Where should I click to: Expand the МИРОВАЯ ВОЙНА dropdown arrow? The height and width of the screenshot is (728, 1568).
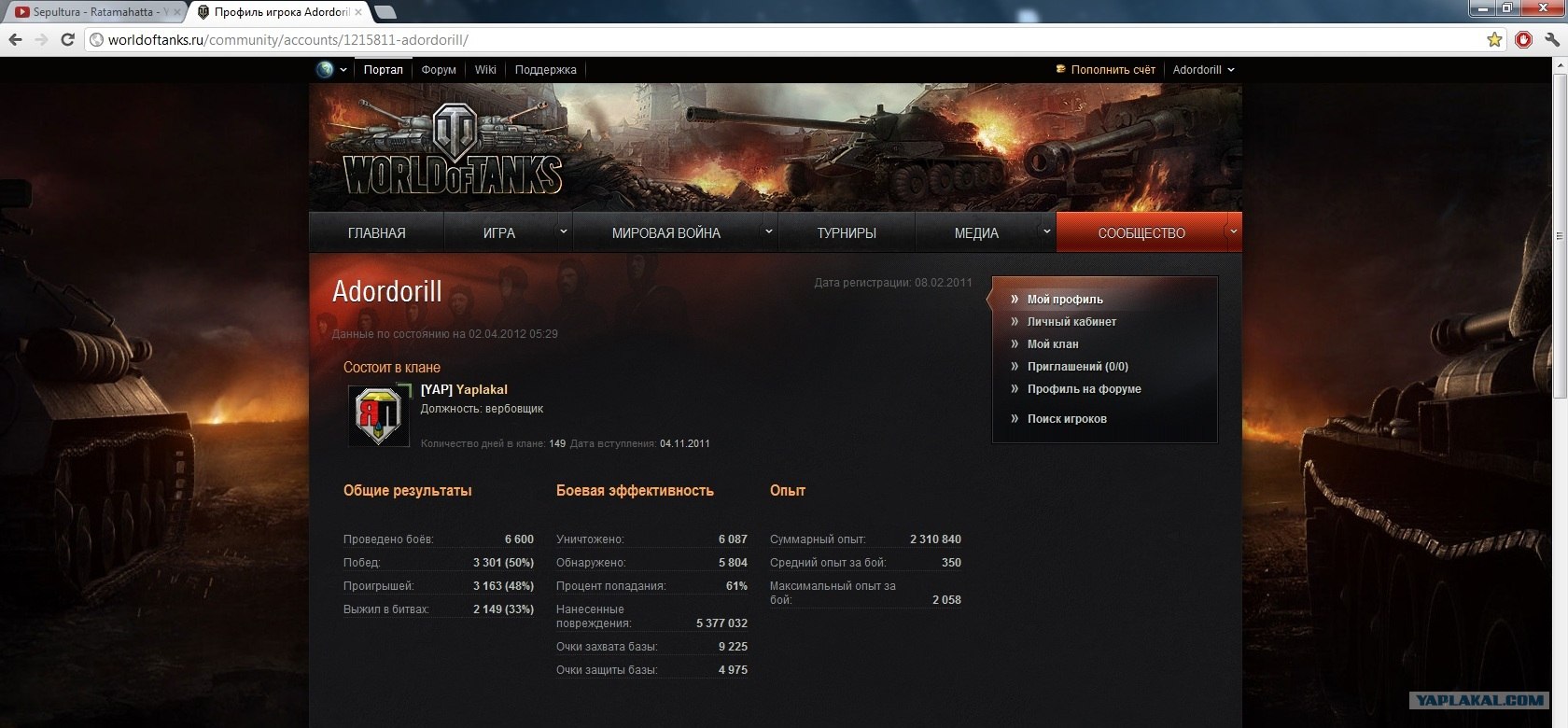pos(768,231)
